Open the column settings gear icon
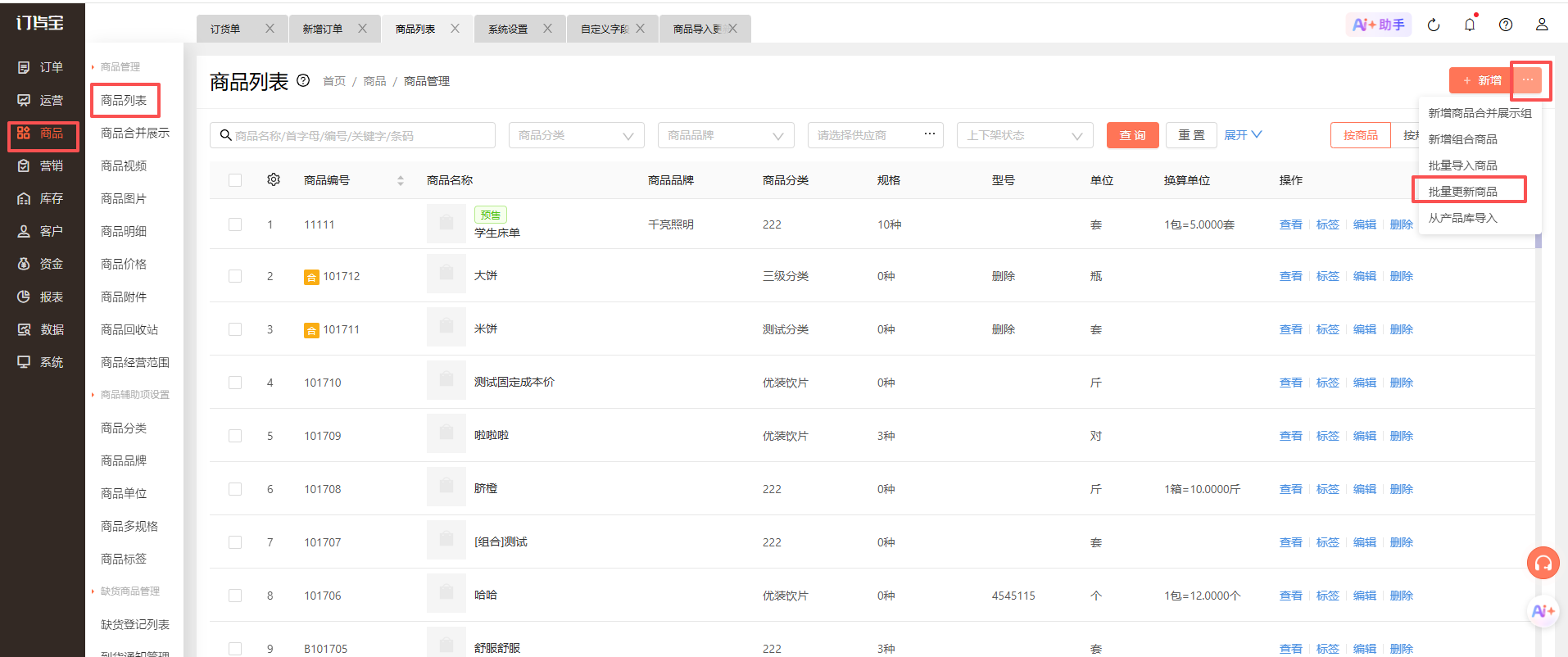This screenshot has width=1568, height=657. (x=274, y=179)
